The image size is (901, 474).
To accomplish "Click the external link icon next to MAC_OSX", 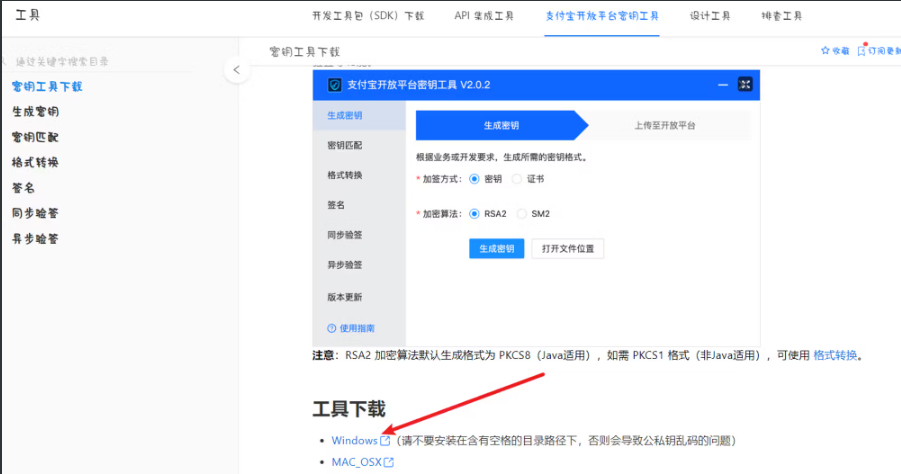I will point(389,462).
